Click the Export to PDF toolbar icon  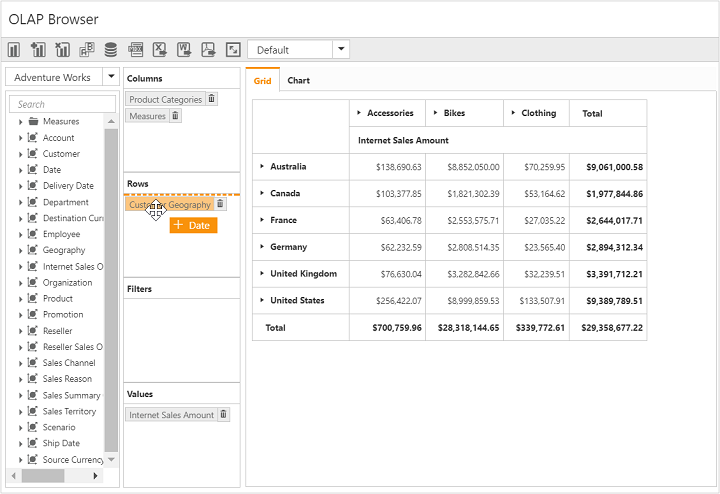click(x=209, y=50)
